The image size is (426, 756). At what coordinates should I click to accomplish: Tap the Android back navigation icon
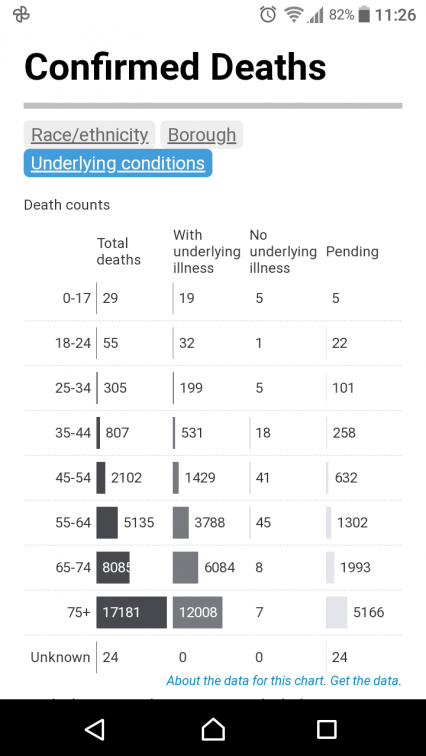click(x=94, y=729)
